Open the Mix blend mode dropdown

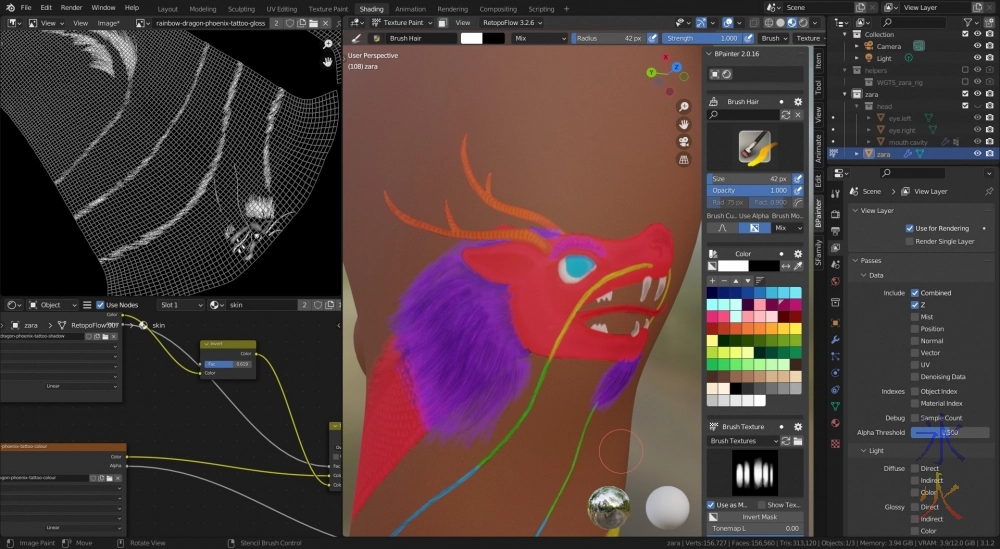pos(538,38)
